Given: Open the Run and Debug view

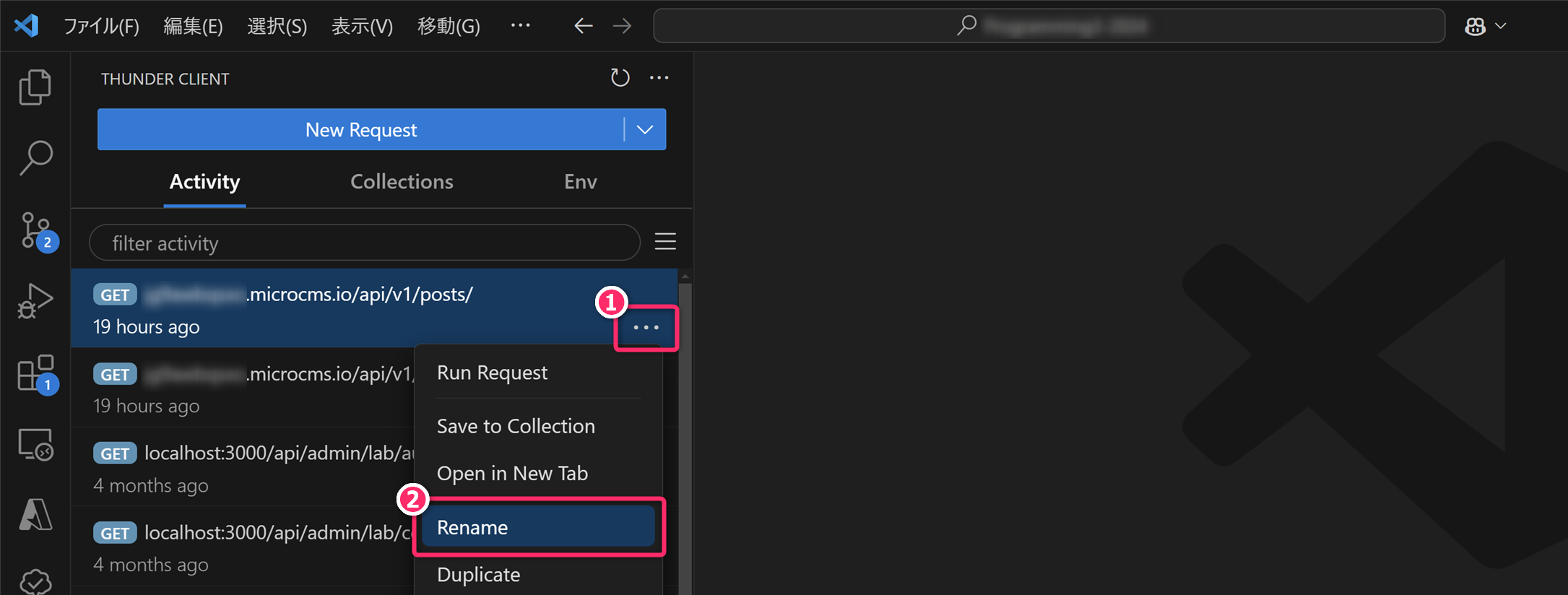Looking at the screenshot, I should pyautogui.click(x=35, y=301).
